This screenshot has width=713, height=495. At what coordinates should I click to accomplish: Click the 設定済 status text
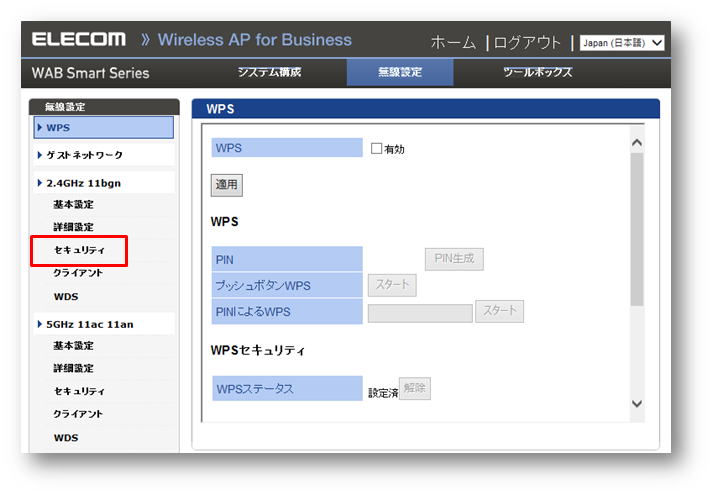click(383, 393)
